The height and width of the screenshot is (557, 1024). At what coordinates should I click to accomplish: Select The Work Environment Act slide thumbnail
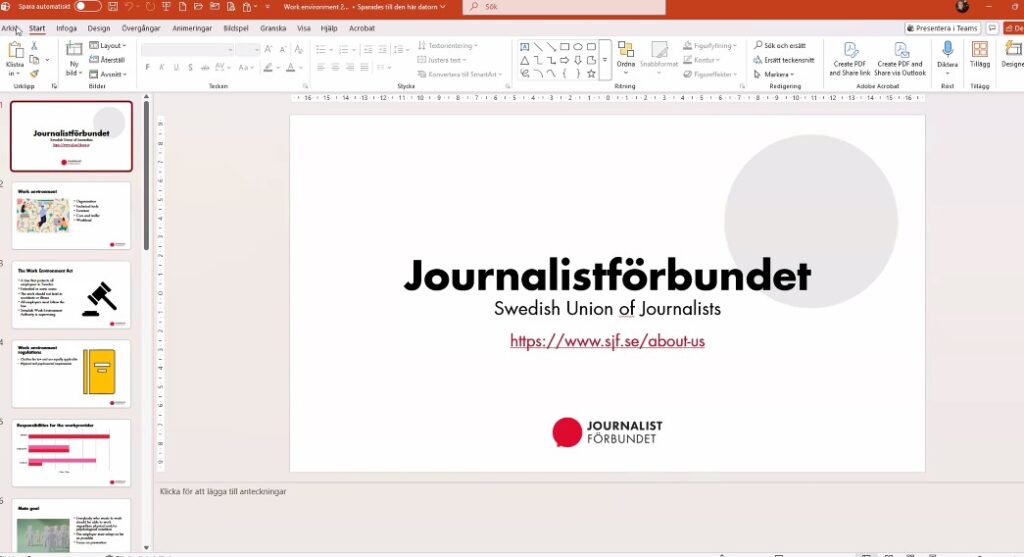tap(71, 294)
